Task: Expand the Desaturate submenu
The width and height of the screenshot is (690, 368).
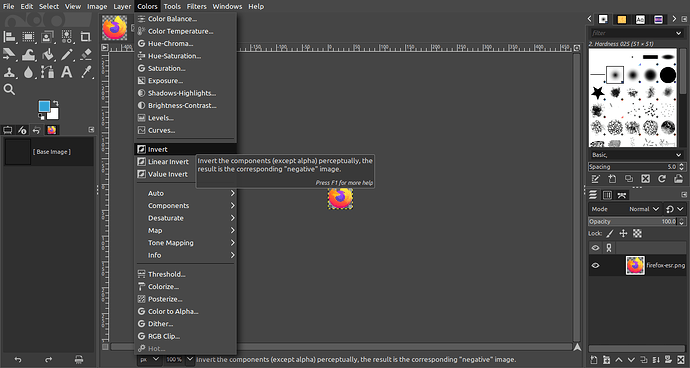Action: pyautogui.click(x=185, y=218)
